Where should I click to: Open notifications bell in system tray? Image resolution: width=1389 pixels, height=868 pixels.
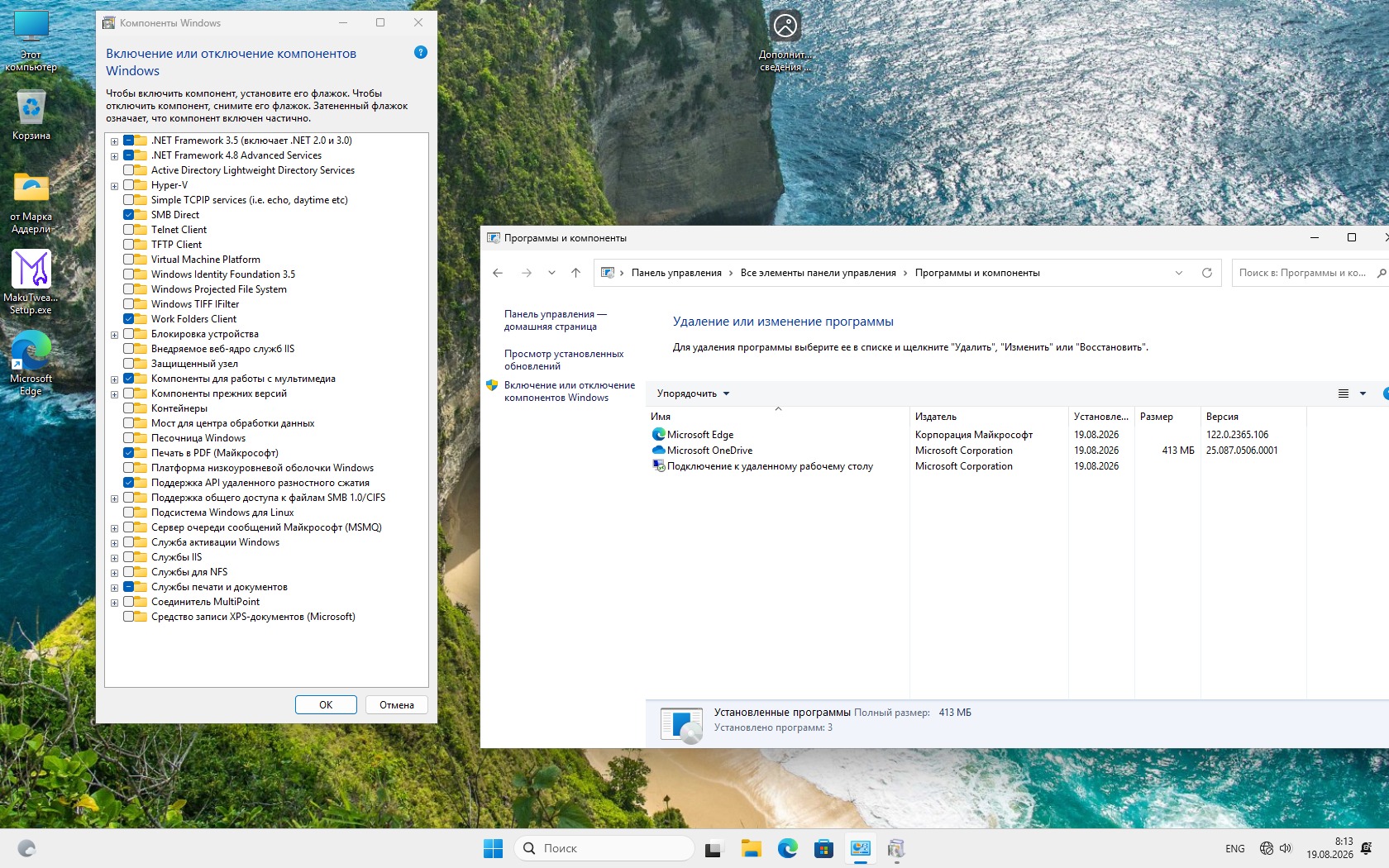coord(1366,848)
